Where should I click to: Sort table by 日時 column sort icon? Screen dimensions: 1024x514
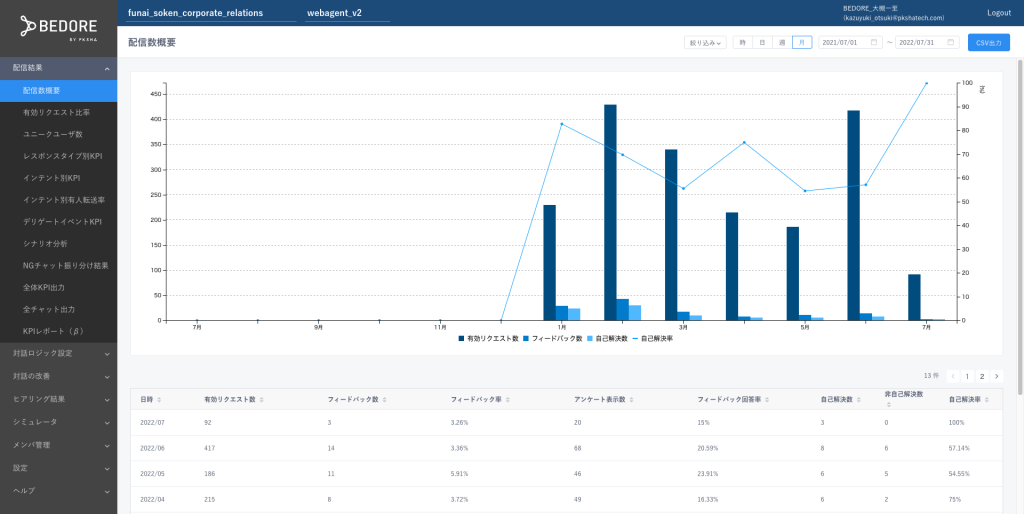(159, 399)
